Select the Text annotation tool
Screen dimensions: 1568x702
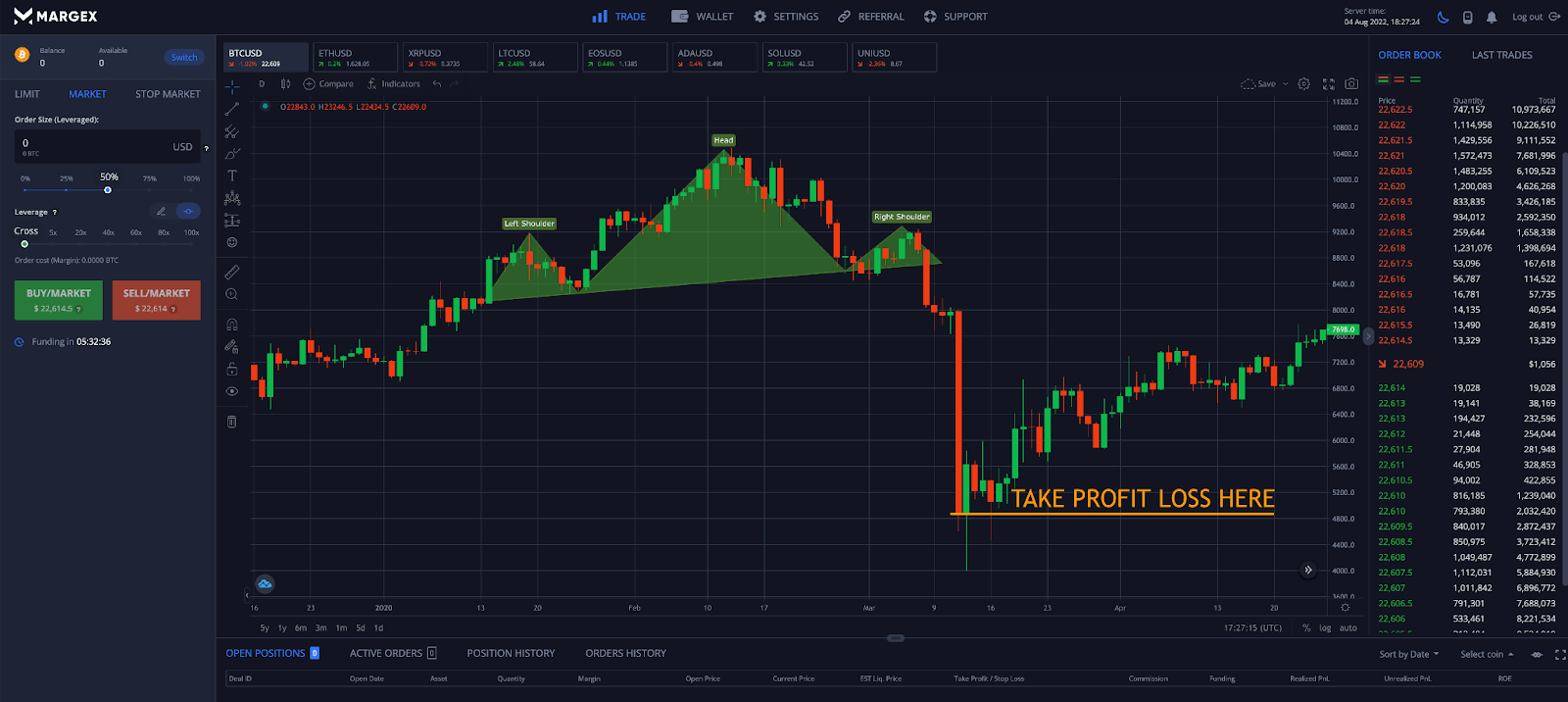[x=232, y=176]
